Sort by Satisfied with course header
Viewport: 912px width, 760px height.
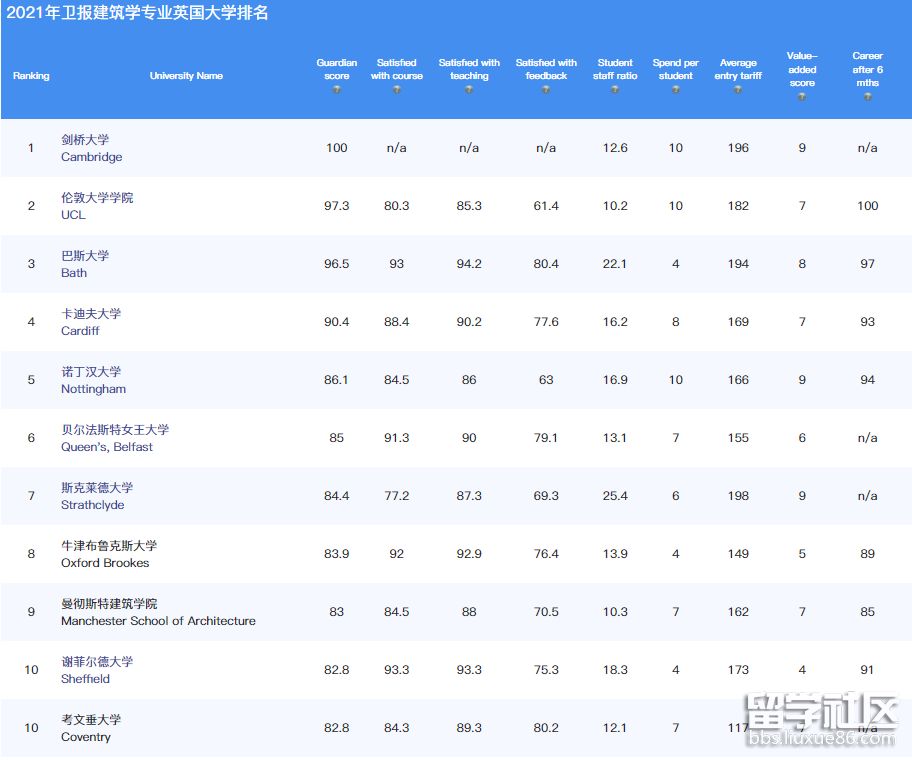pyautogui.click(x=396, y=69)
